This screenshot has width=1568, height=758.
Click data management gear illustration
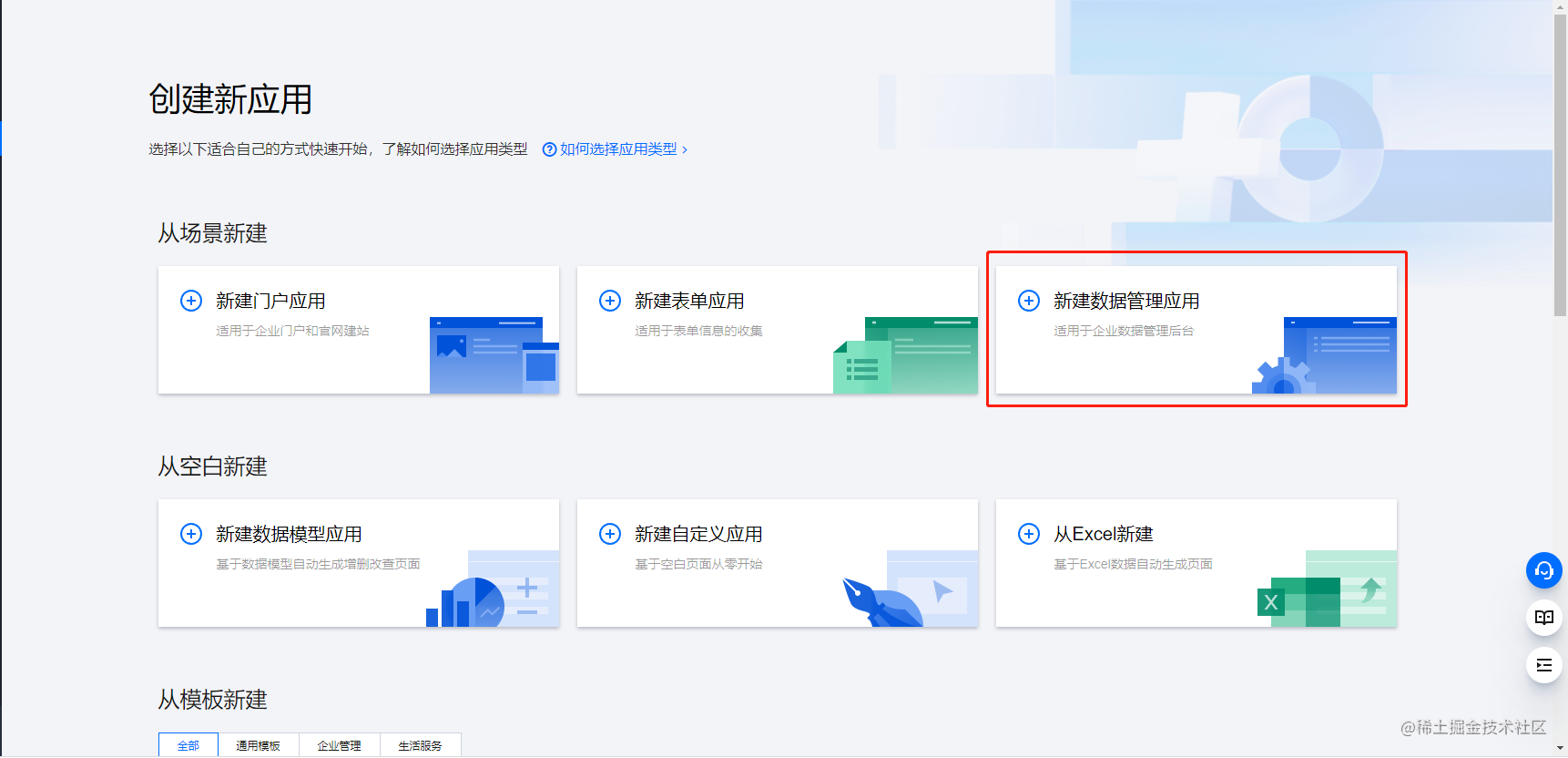click(x=1324, y=355)
